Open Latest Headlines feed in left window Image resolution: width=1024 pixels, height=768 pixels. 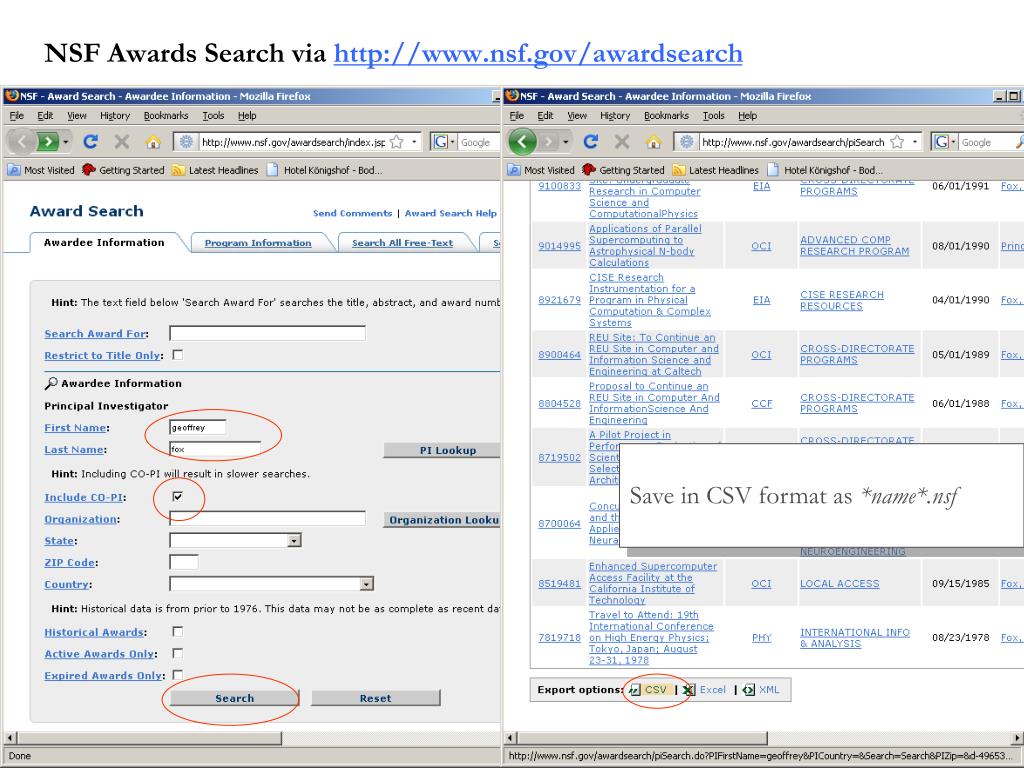tap(215, 170)
